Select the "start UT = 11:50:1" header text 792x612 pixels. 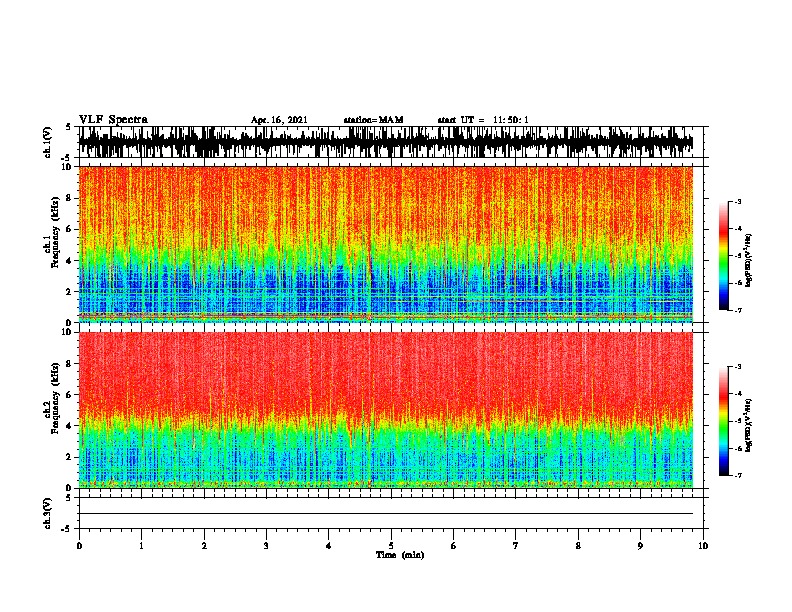(x=483, y=120)
